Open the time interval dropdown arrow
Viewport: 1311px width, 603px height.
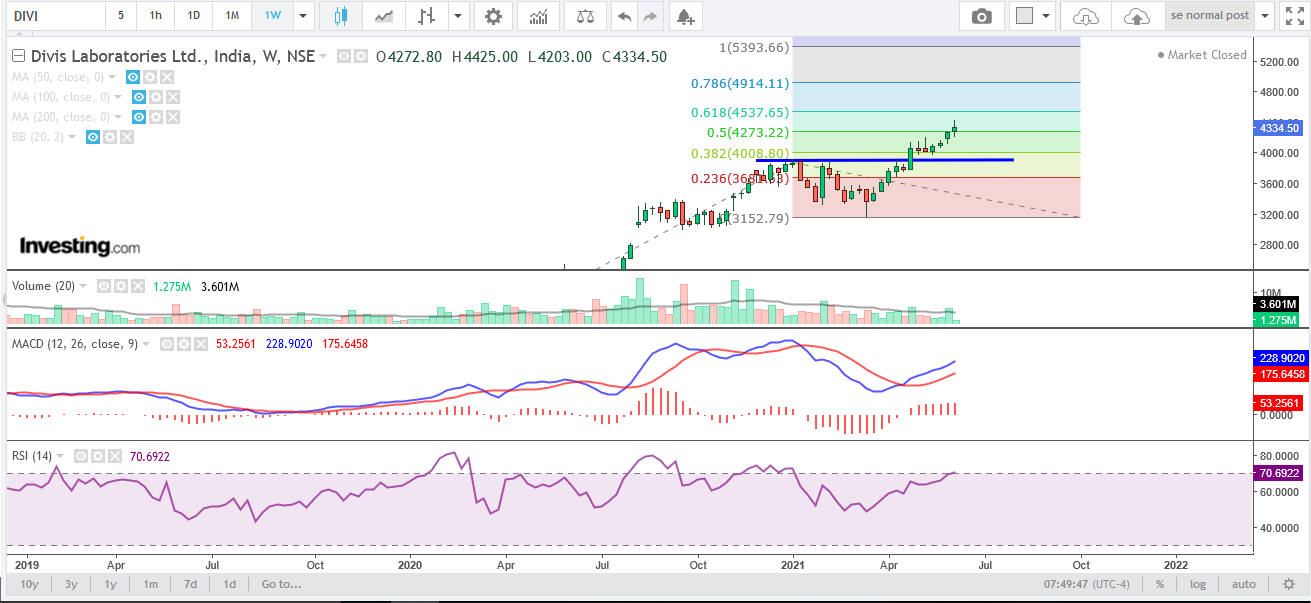coord(304,16)
